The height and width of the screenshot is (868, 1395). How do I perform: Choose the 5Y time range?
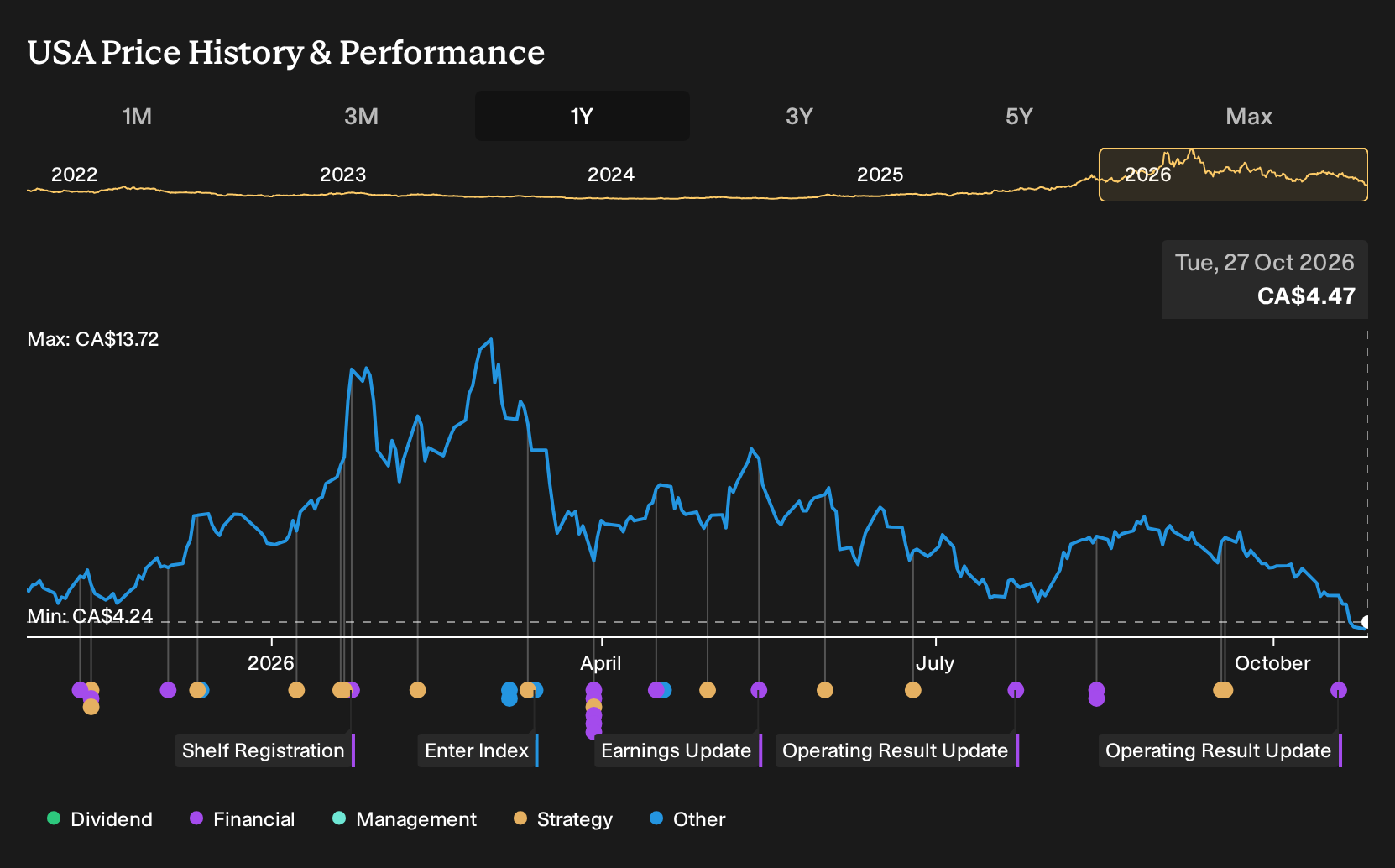[1019, 116]
